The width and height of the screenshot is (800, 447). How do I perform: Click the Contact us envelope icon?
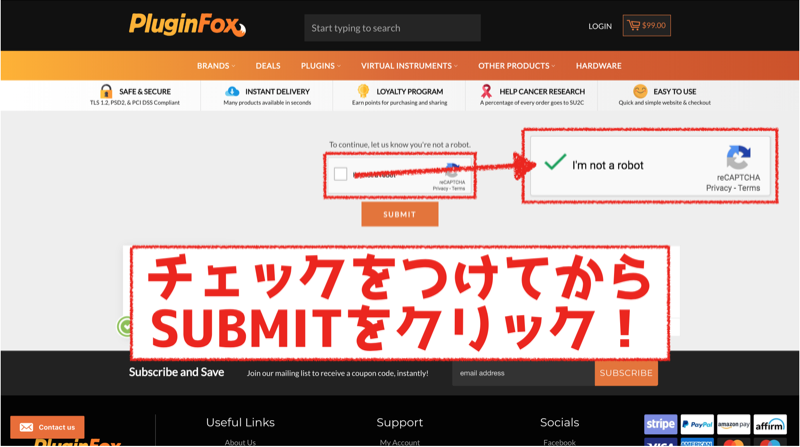26,427
